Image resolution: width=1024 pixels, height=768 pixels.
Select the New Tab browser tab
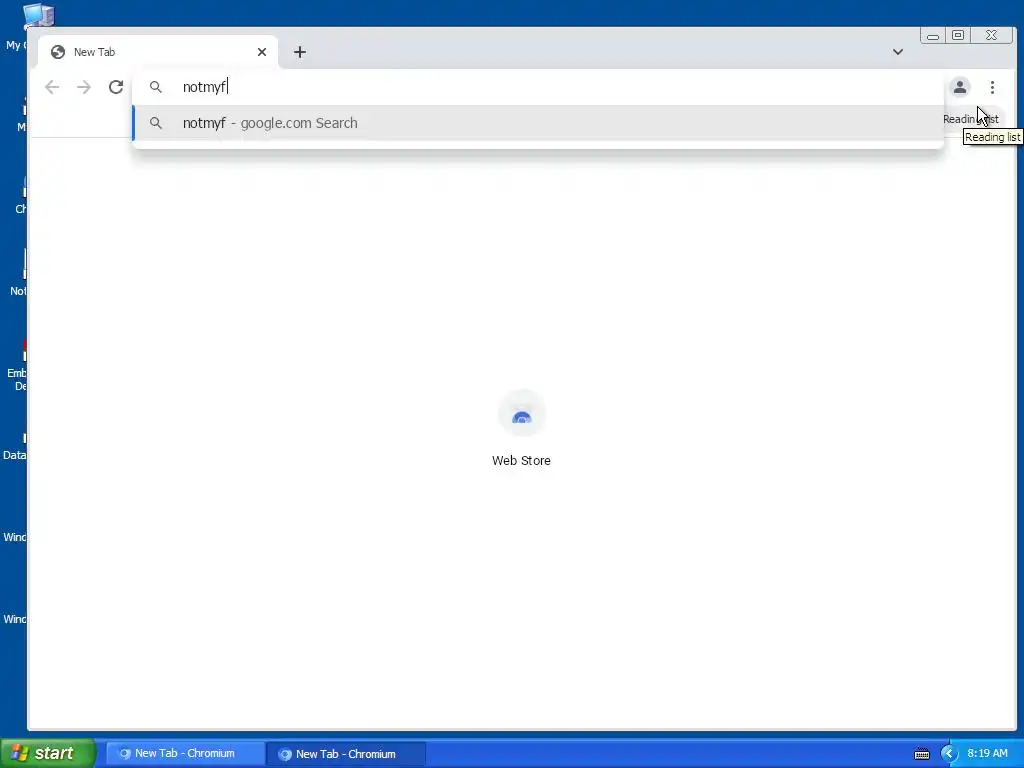(x=158, y=52)
